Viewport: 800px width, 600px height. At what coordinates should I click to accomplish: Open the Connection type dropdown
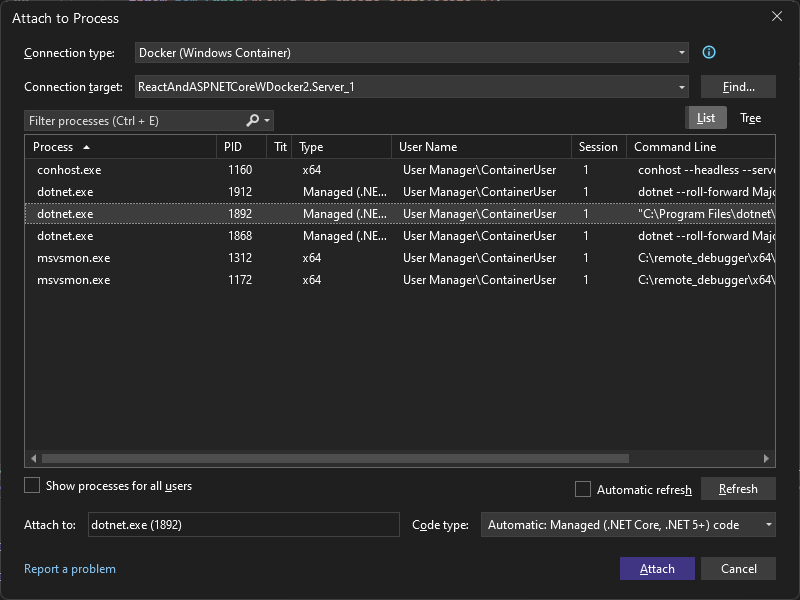pyautogui.click(x=681, y=52)
